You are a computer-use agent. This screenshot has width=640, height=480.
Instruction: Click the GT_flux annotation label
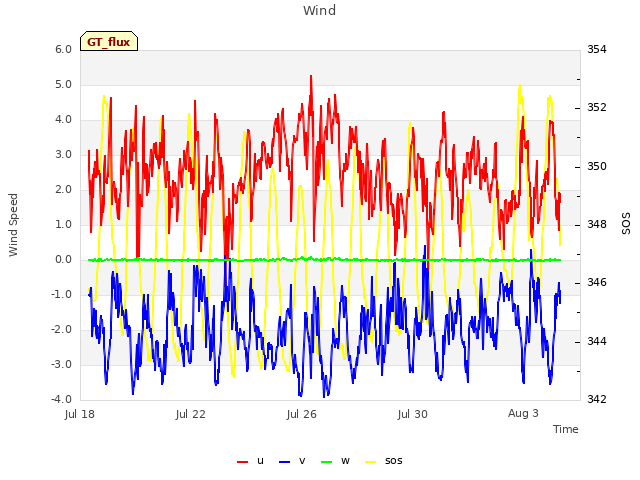(109, 41)
